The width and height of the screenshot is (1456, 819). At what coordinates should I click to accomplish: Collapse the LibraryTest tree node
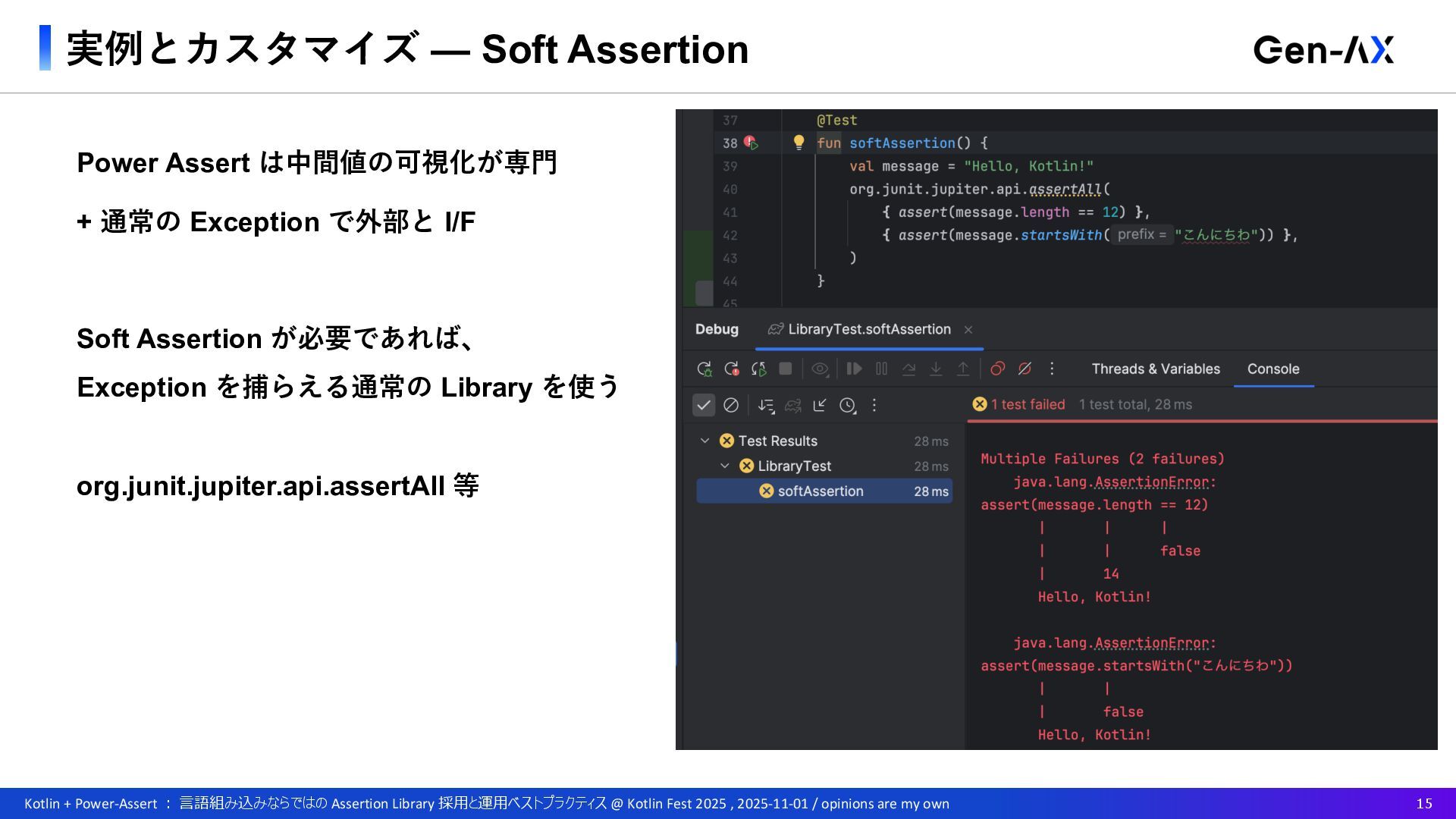pos(724,466)
